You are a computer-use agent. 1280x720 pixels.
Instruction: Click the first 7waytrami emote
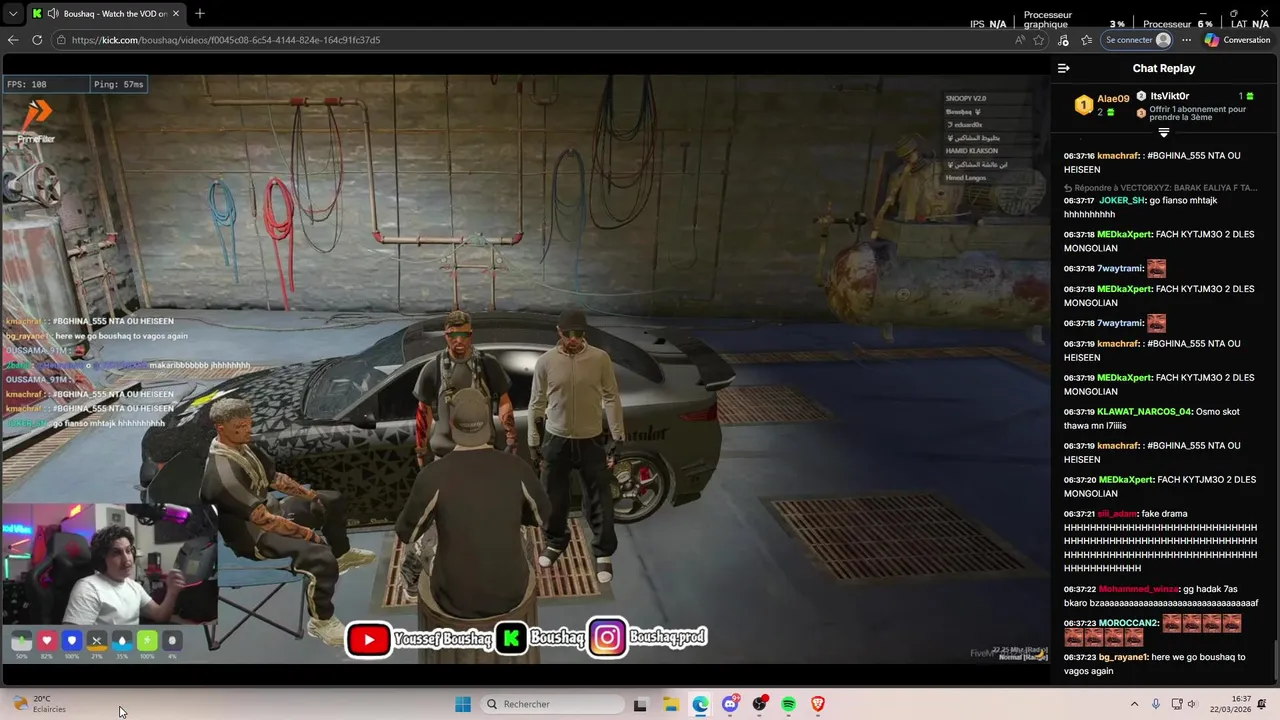(x=1156, y=268)
